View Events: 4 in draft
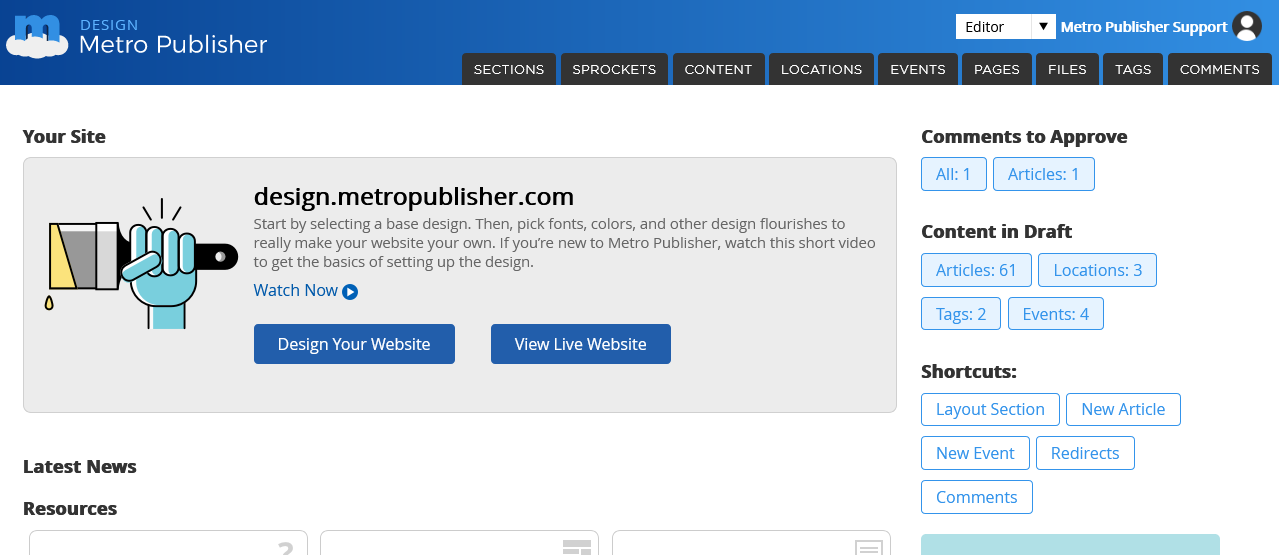This screenshot has width=1279, height=555. click(1056, 314)
